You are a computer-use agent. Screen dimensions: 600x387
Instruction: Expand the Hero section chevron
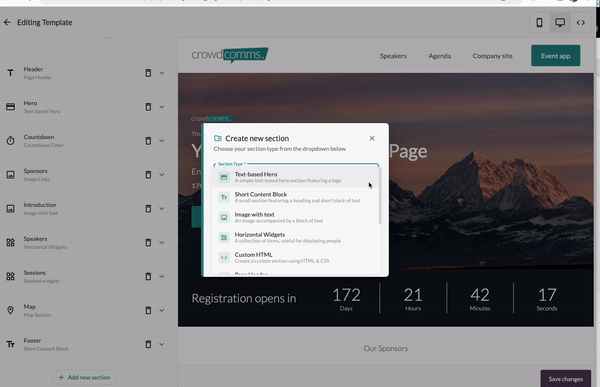click(162, 107)
